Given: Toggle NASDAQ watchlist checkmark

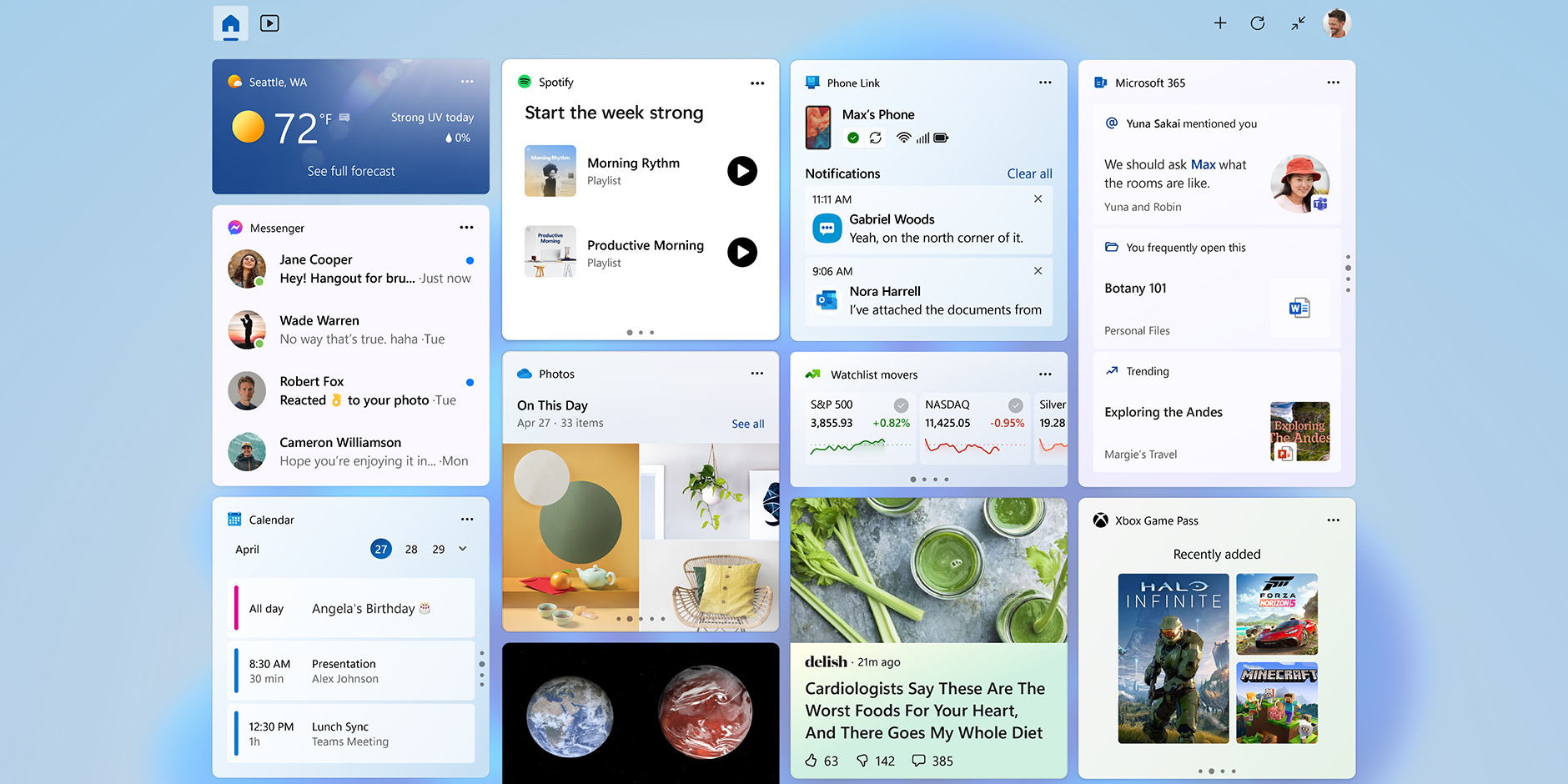Looking at the screenshot, I should click(1016, 405).
